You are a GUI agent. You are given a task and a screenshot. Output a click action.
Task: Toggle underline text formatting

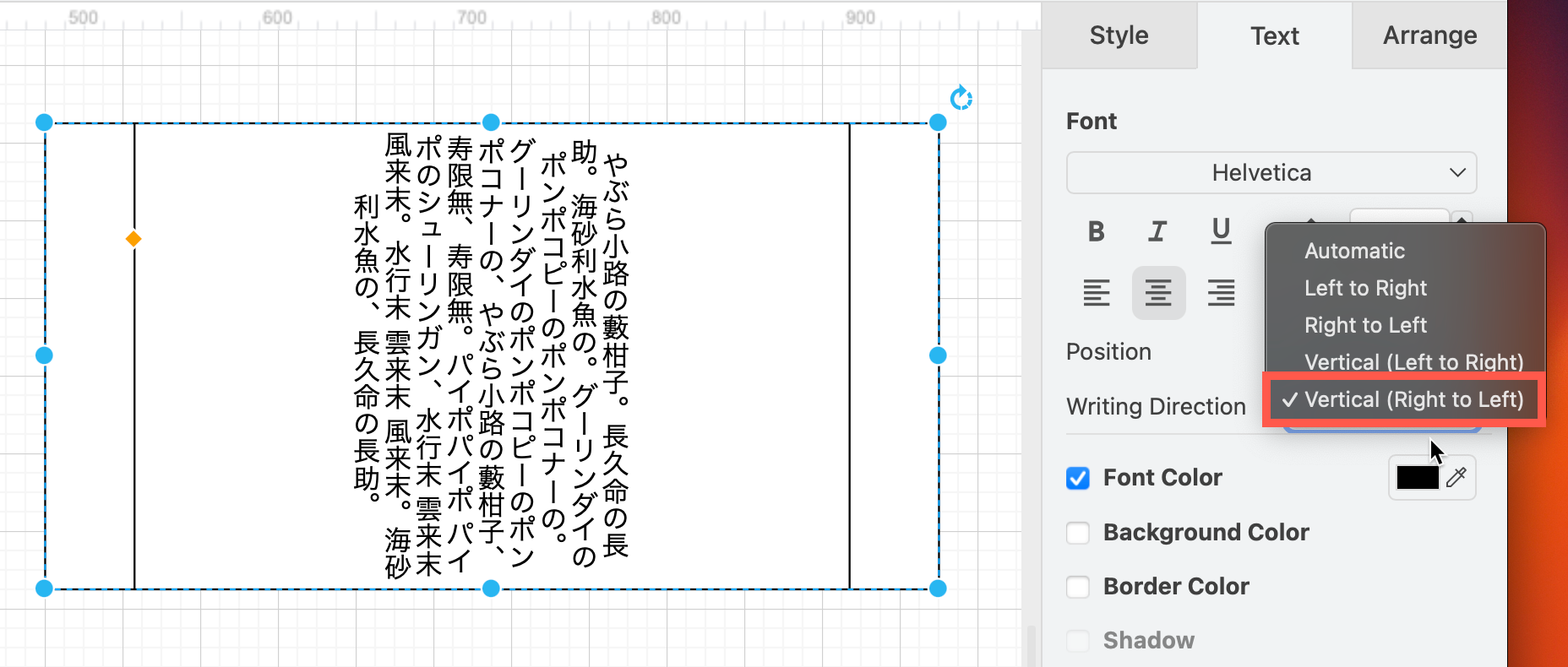1221,231
